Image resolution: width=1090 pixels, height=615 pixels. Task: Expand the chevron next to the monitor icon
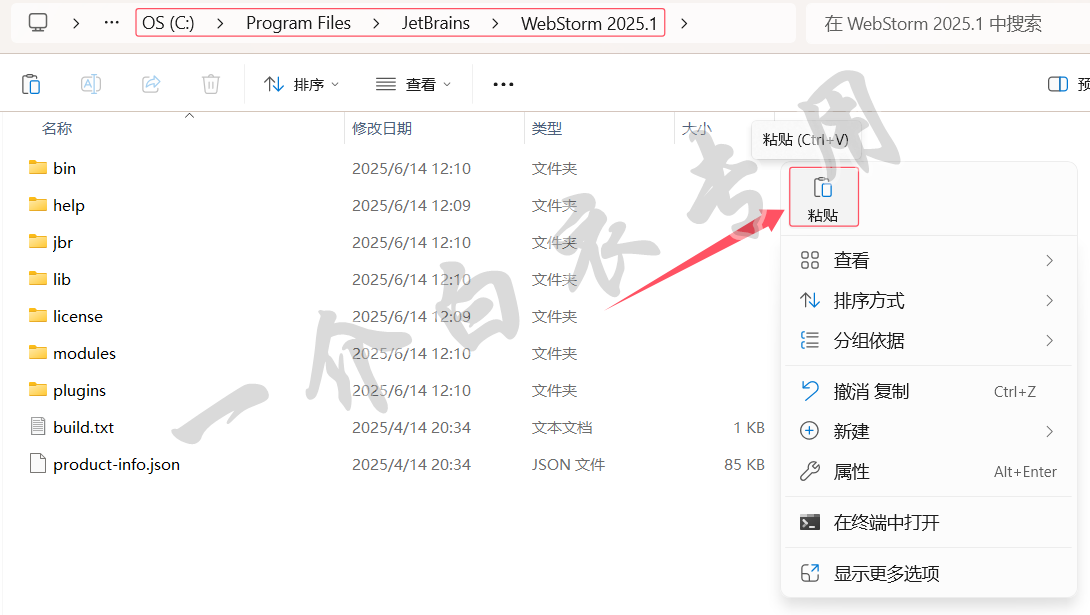coord(76,23)
